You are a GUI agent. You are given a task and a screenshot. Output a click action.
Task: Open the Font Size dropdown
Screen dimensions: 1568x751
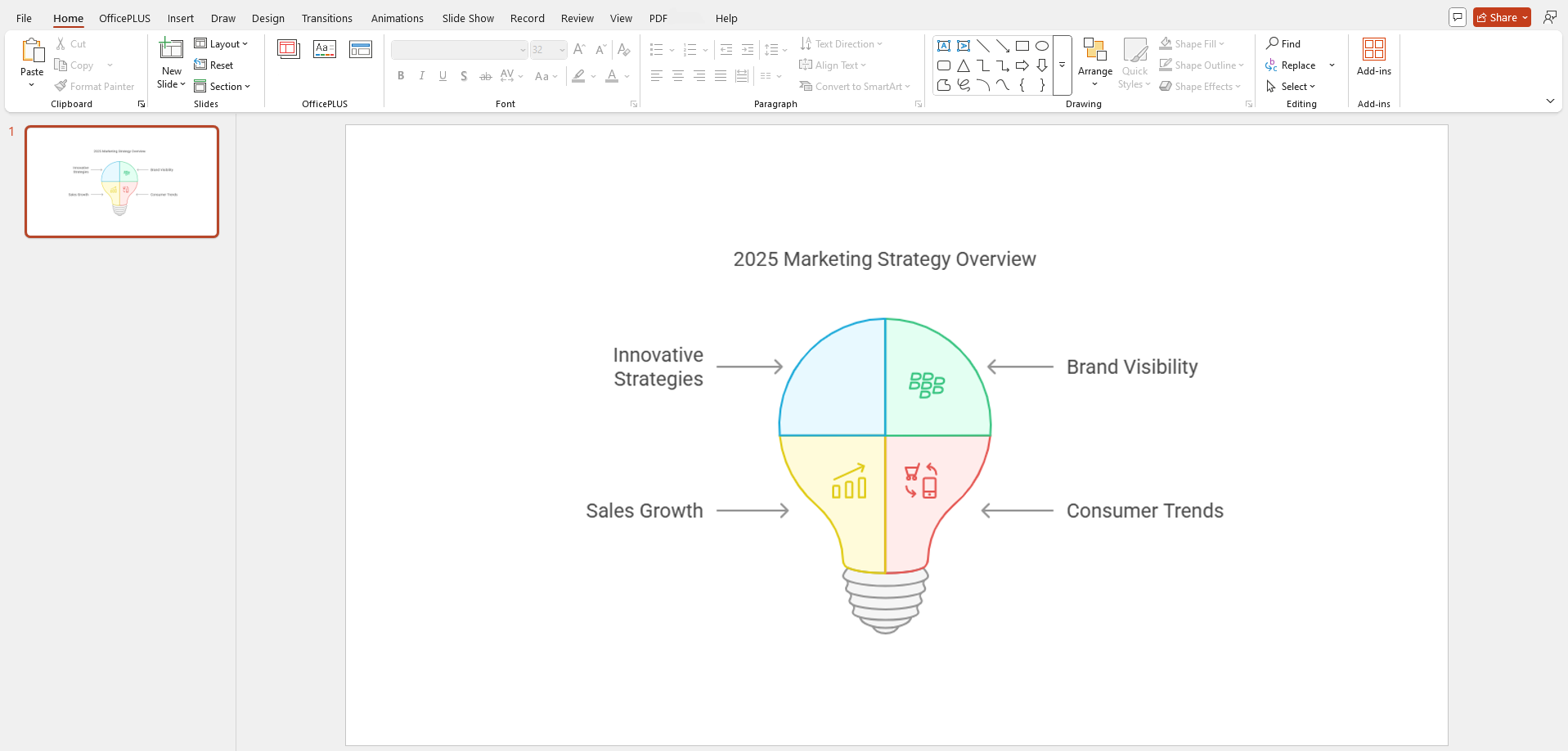(x=561, y=49)
